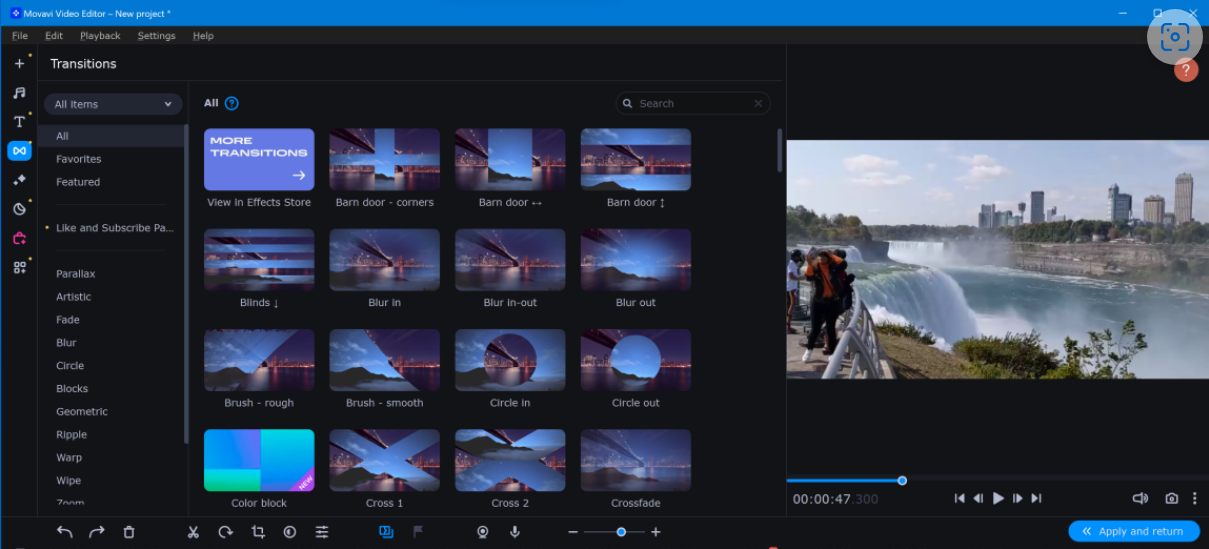
Task: Redo action with redo arrow
Action: tap(97, 532)
